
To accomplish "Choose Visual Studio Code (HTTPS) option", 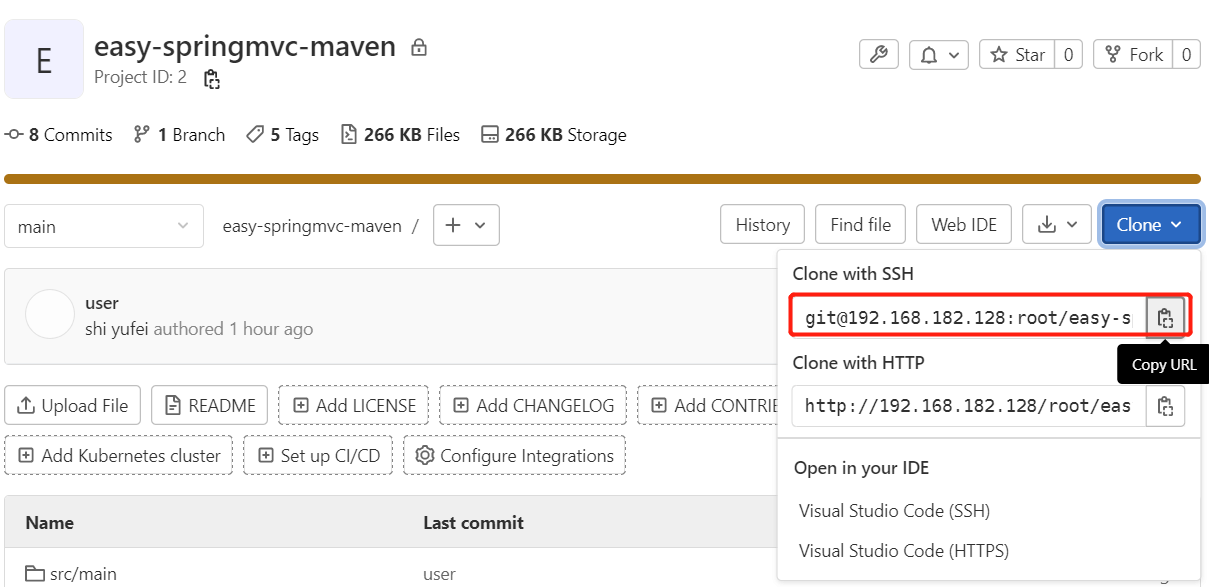I will [903, 551].
